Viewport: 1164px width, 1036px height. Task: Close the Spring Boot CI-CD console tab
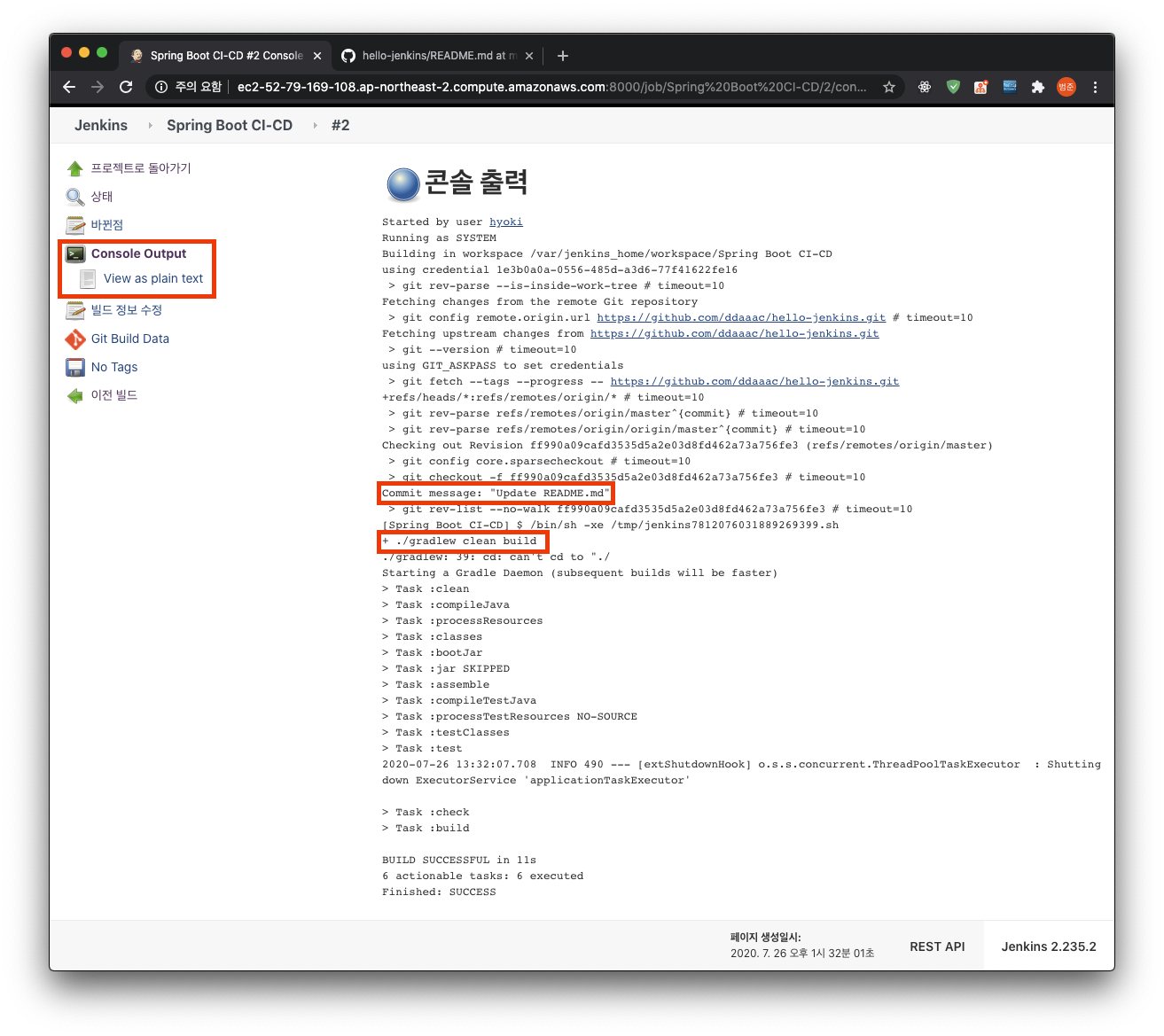[x=317, y=56]
